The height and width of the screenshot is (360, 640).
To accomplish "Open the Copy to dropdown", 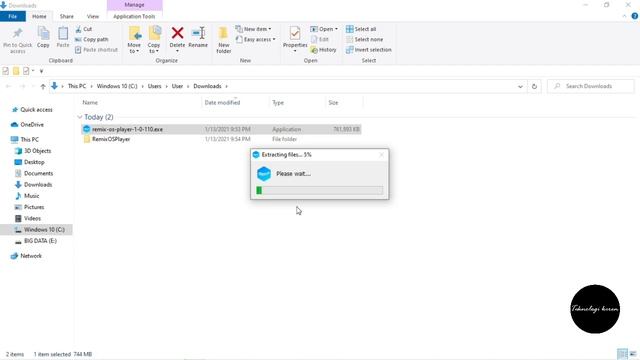I will pos(154,40).
